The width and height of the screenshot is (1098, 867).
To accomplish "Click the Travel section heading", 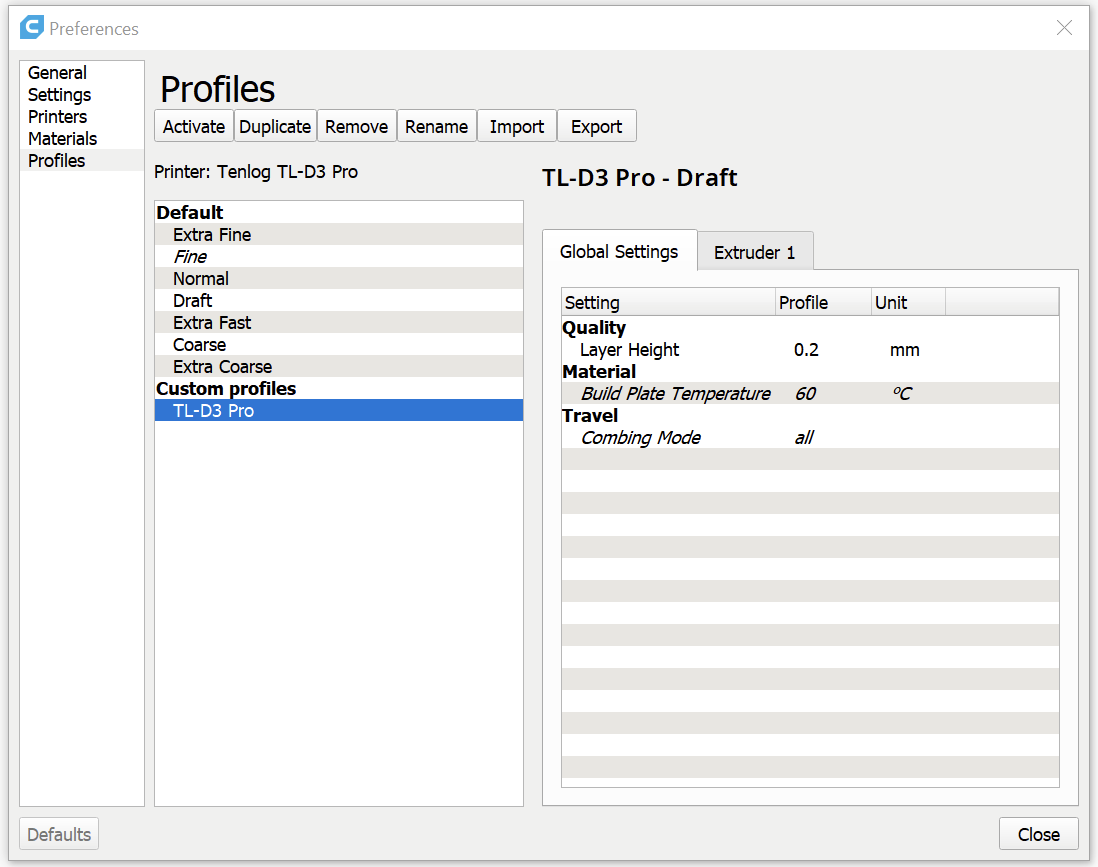I will point(590,416).
